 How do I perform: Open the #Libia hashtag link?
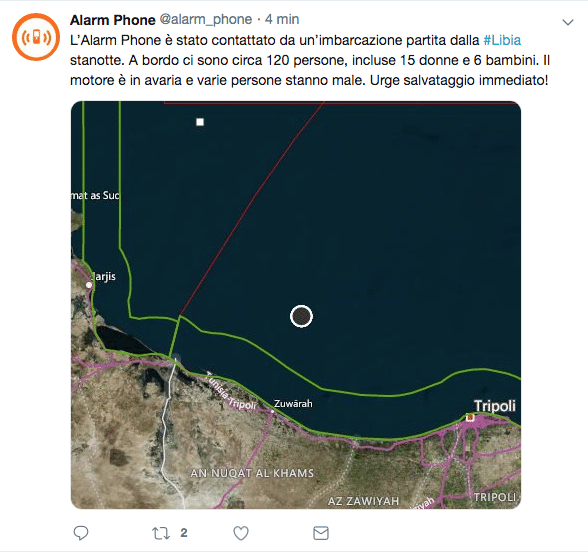[502, 40]
